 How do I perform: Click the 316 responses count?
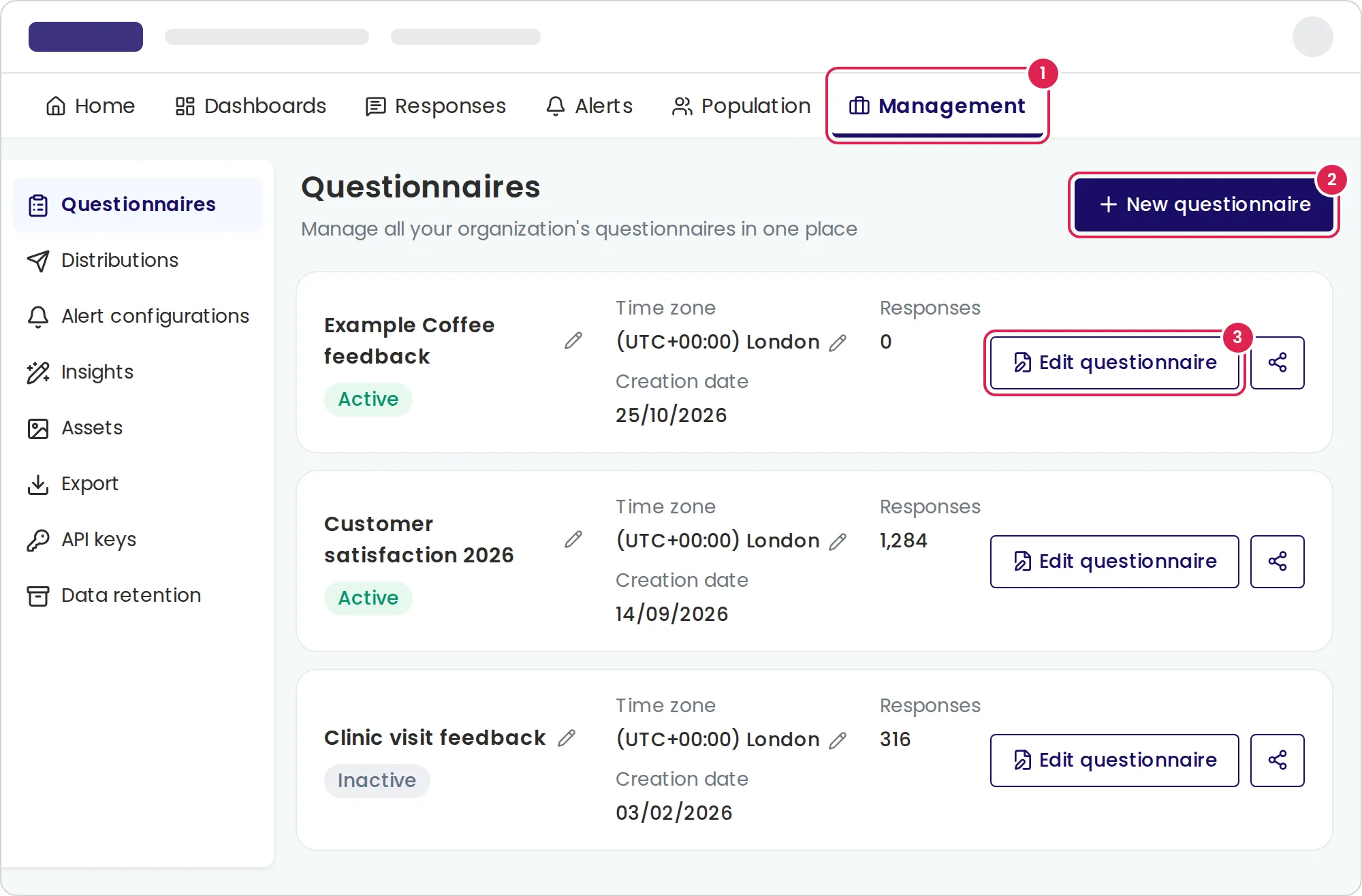(895, 739)
